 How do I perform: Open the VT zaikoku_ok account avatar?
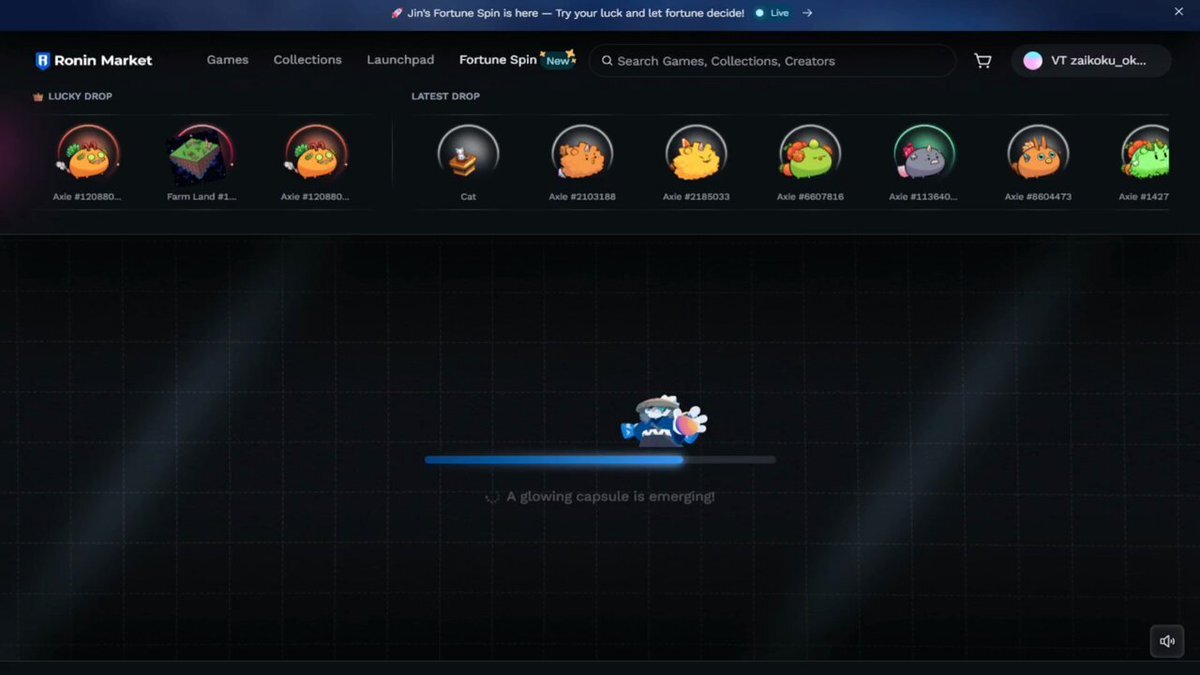pos(1033,61)
